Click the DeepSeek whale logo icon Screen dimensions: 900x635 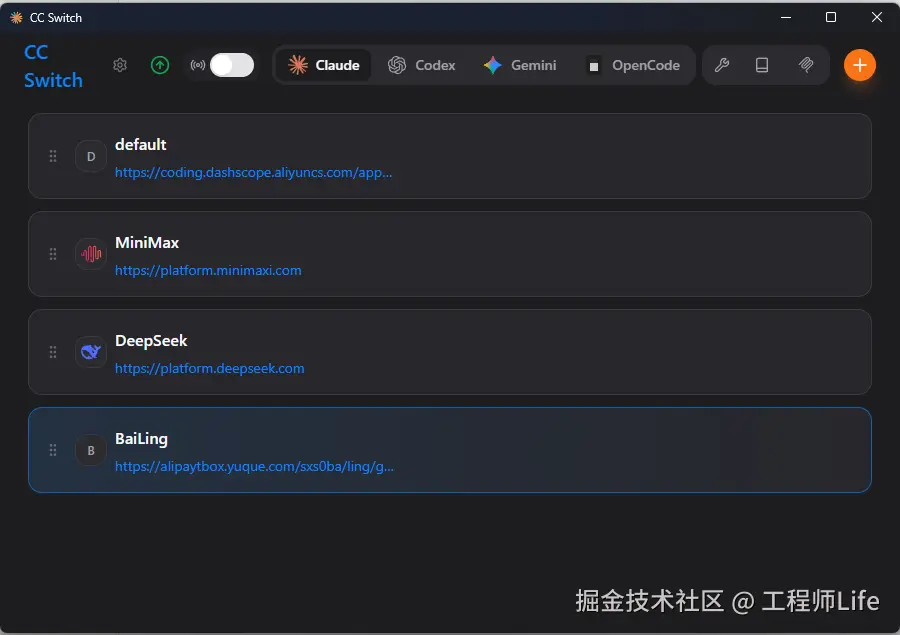point(91,352)
